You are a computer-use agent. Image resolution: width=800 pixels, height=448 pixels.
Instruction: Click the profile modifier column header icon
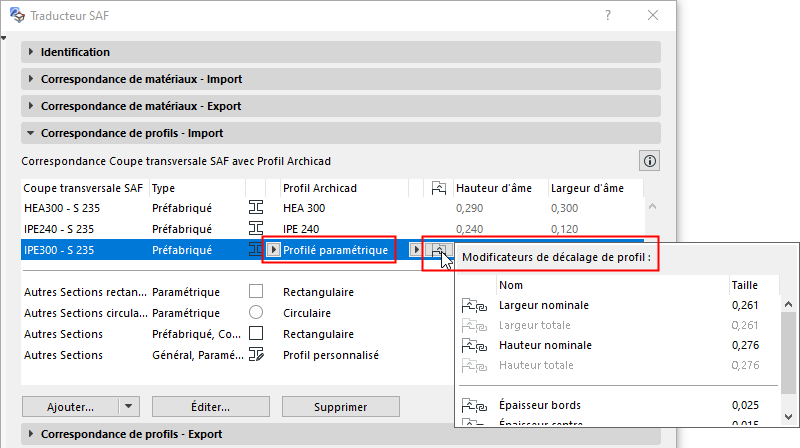pos(439,188)
